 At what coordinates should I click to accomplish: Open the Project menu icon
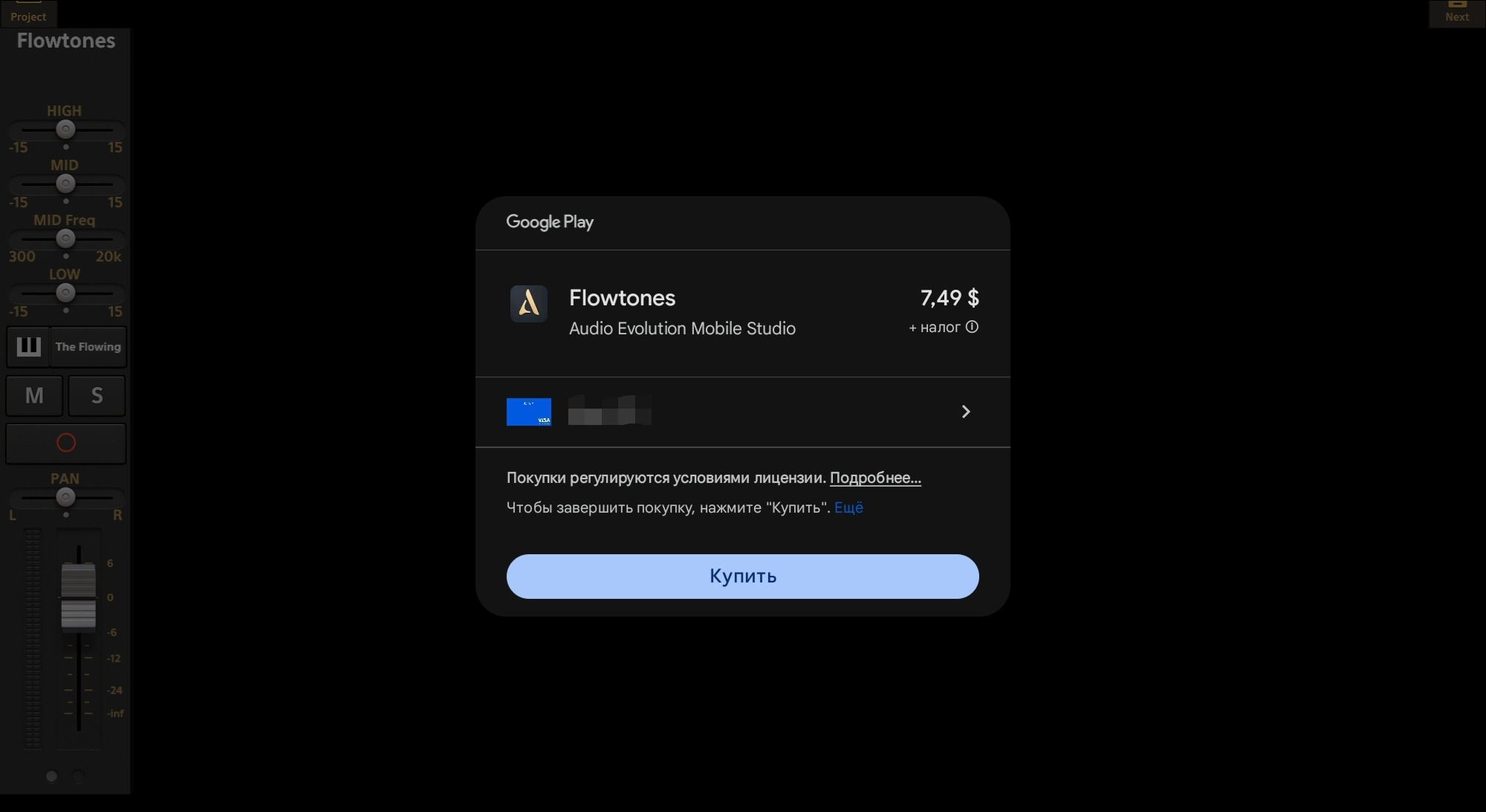tap(28, 12)
